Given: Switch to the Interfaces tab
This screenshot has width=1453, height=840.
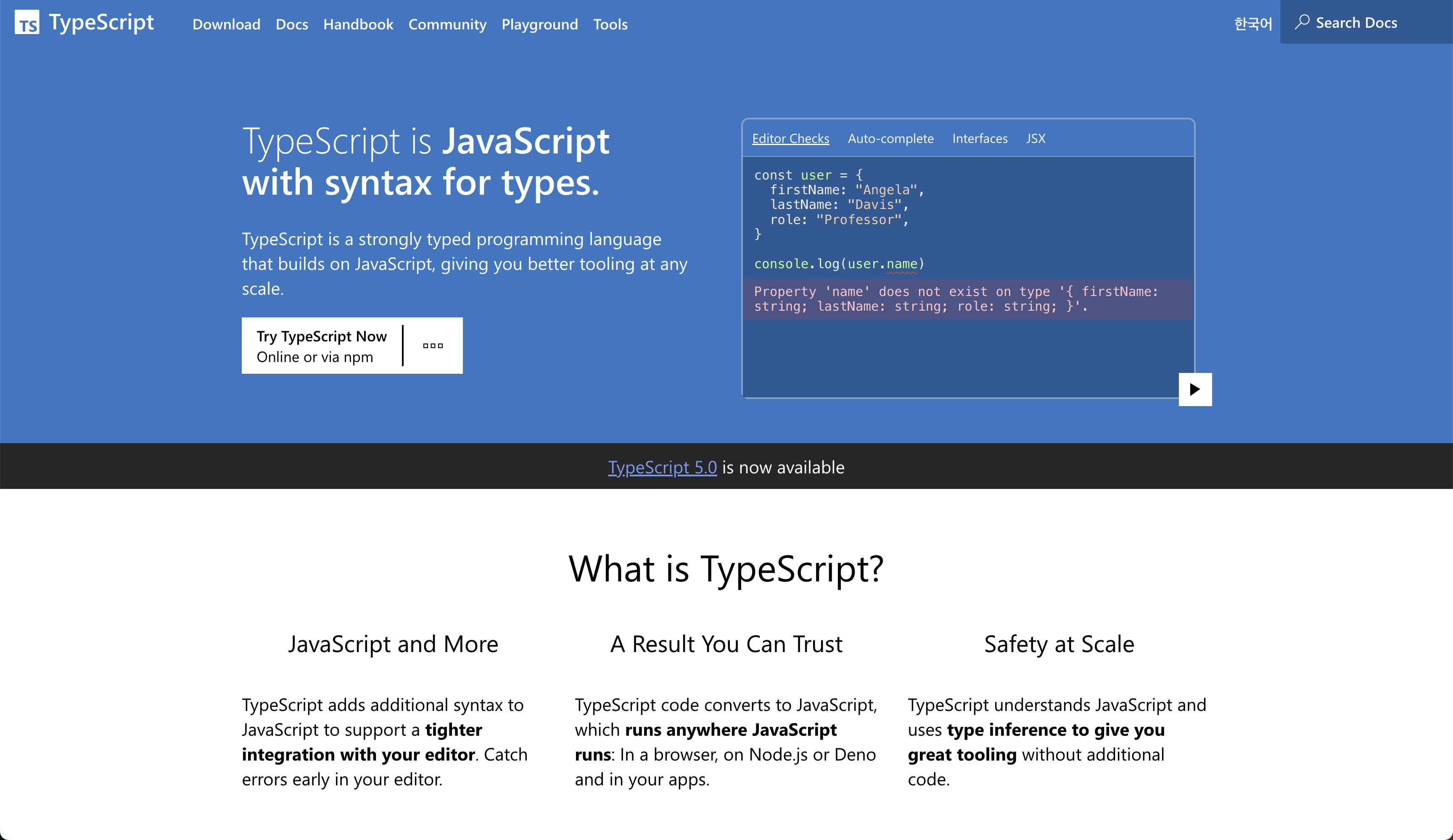Looking at the screenshot, I should [980, 138].
